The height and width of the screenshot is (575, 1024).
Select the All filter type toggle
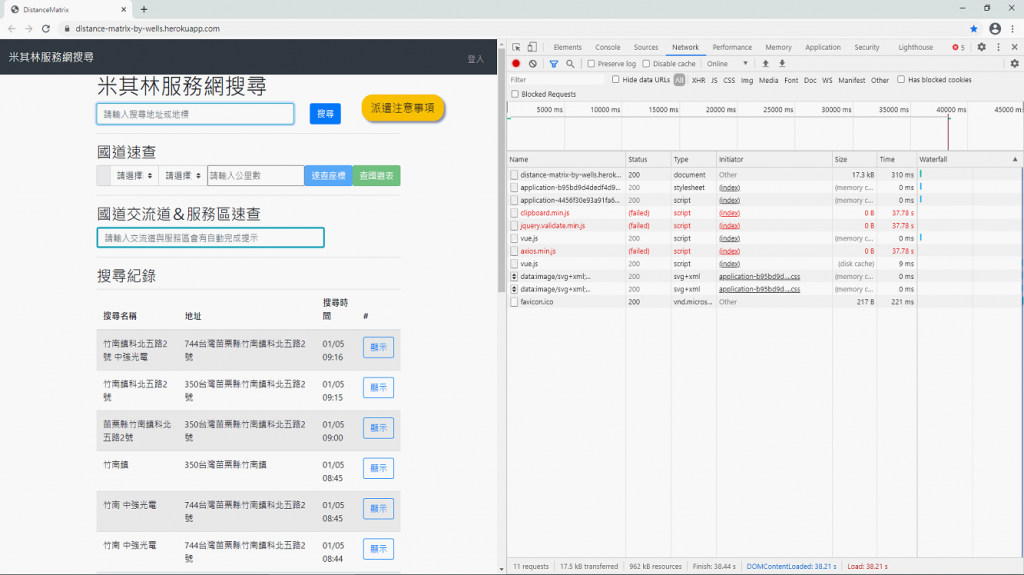click(x=679, y=80)
